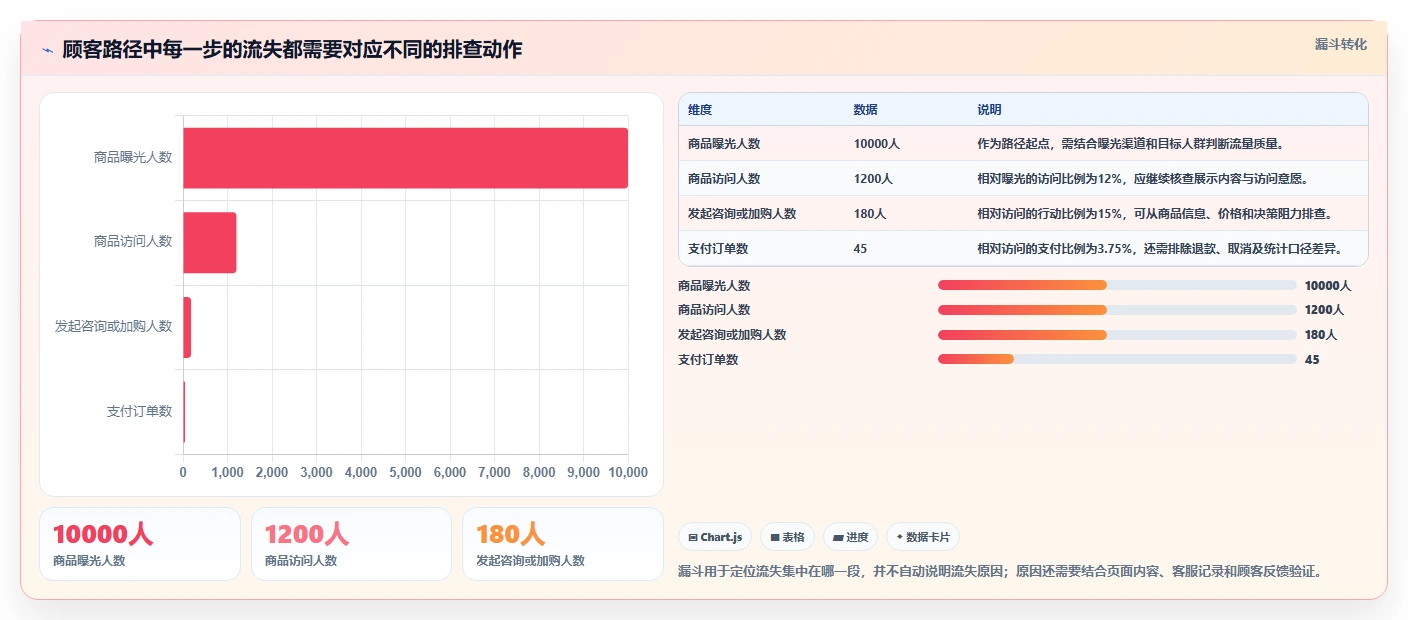Select the 进度 tag chip
Image resolution: width=1408 pixels, height=620 pixels.
[x=850, y=537]
